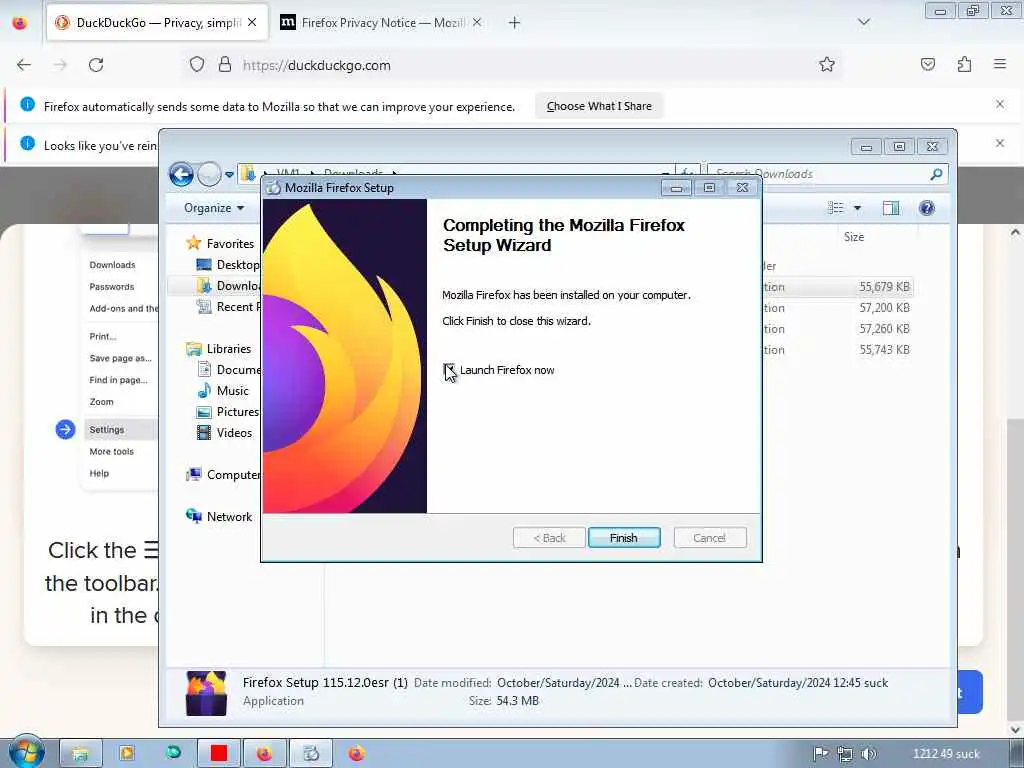The image size is (1024, 768).
Task: Click the taskbar clock
Action: 946,754
